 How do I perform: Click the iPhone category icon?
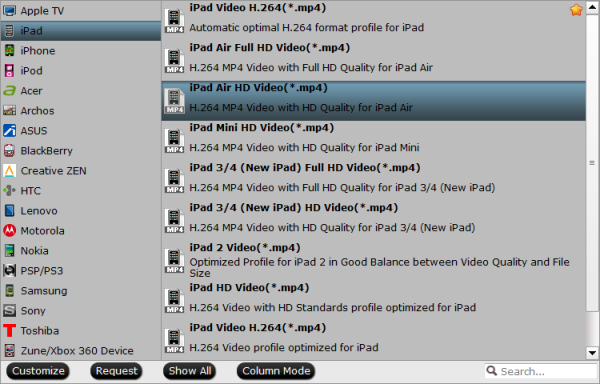point(10,50)
